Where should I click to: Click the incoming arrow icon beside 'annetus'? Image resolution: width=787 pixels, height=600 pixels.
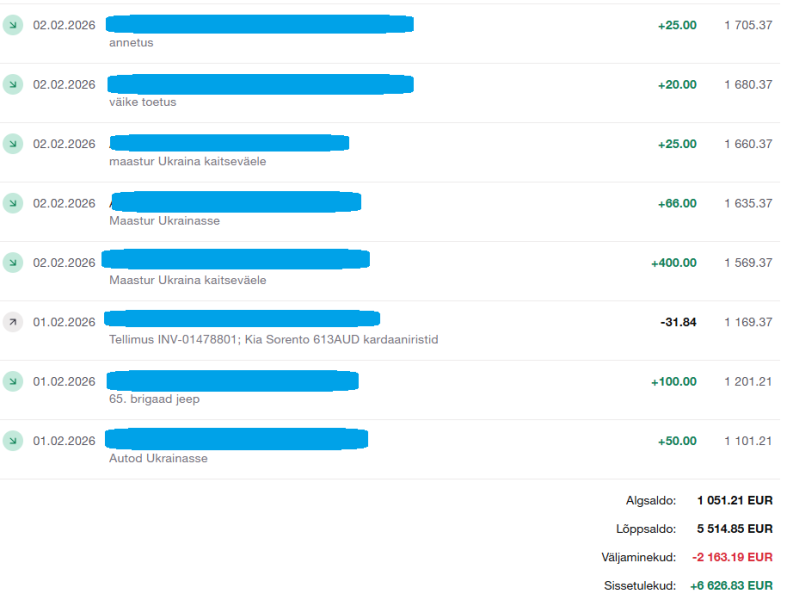tap(12, 25)
